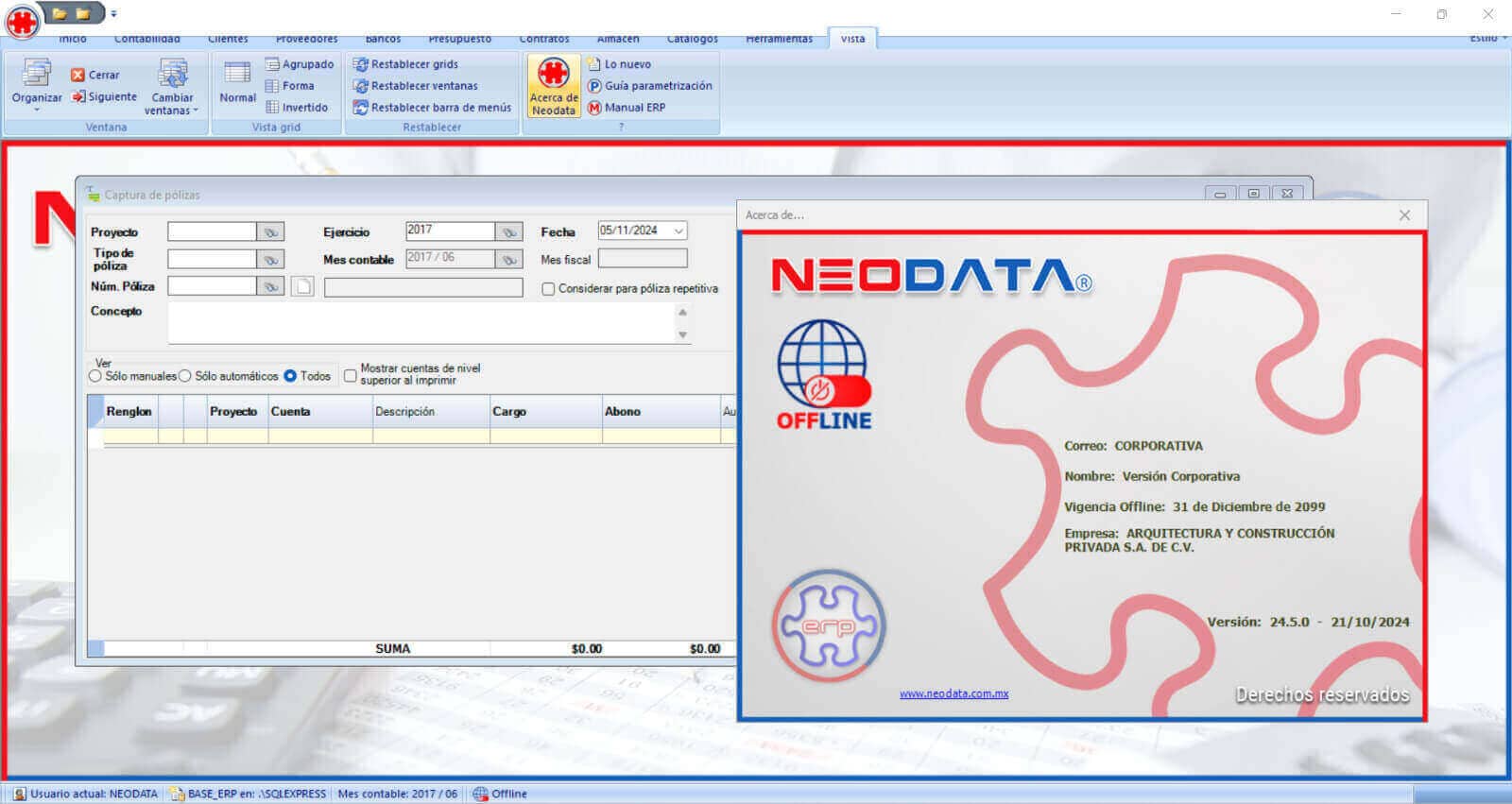1512x804 pixels.
Task: Open Cambiar ventanas menu
Action: tap(172, 87)
